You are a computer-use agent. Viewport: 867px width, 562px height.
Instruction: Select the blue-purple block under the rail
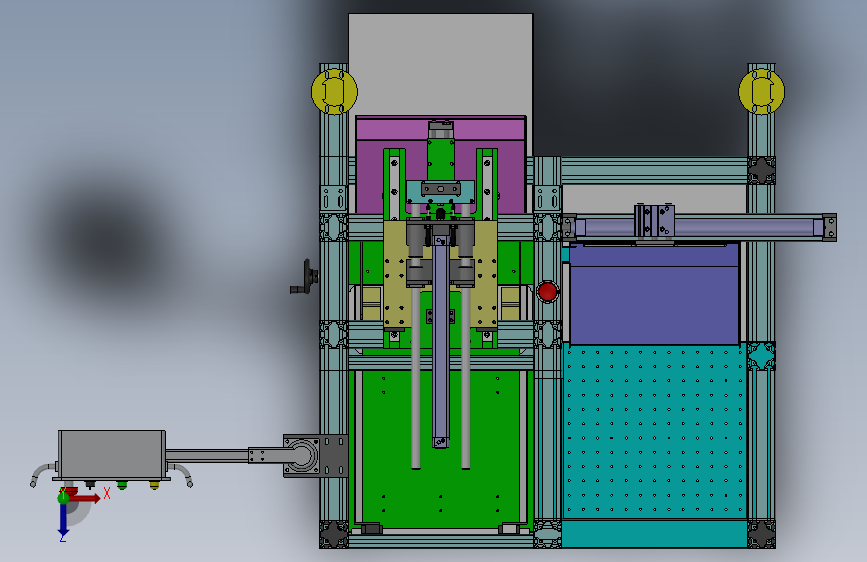tap(655, 294)
